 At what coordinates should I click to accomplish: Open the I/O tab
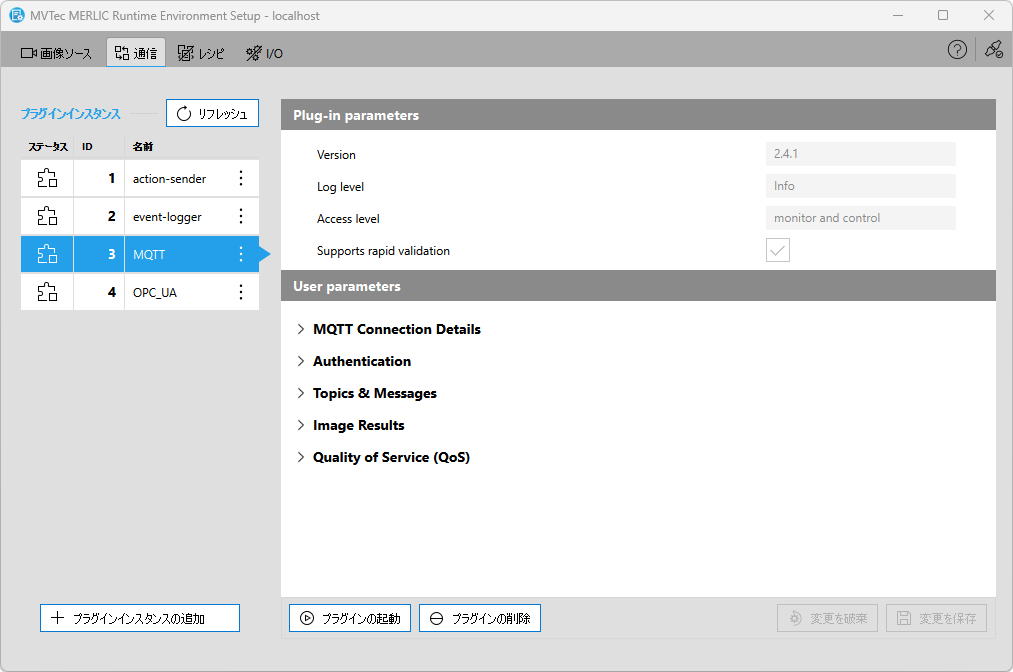(x=264, y=53)
